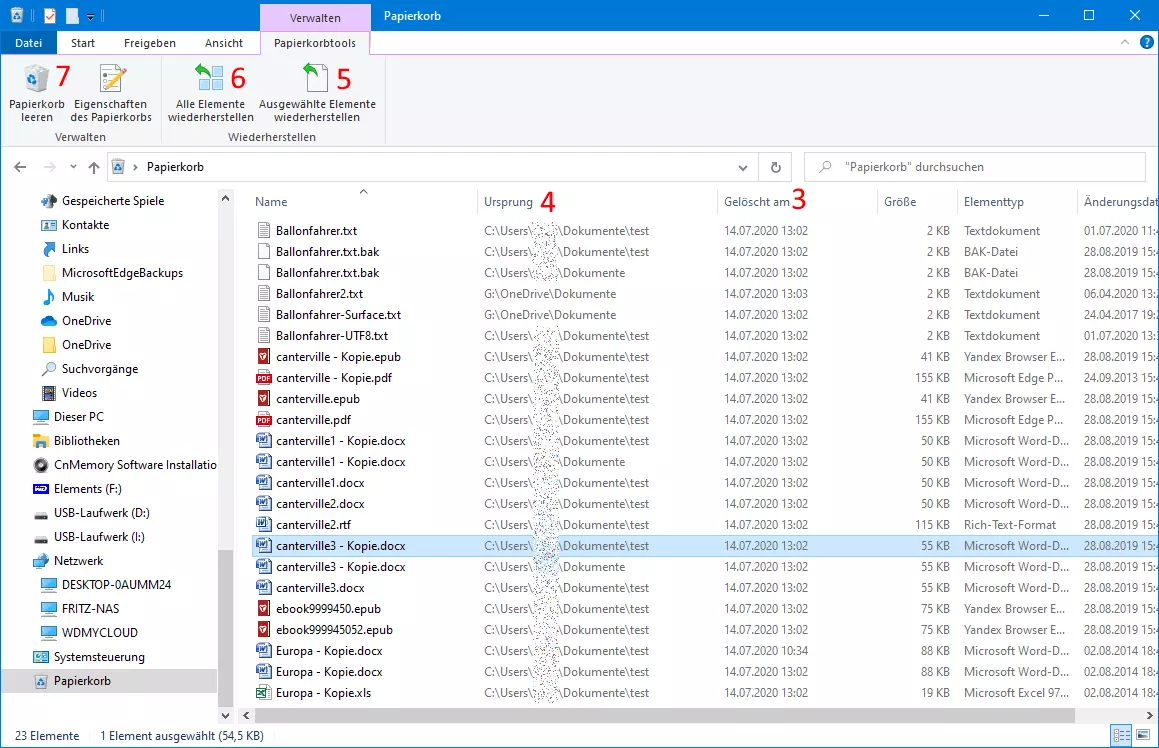Click the refresh button beside address bar
Image resolution: width=1159 pixels, height=748 pixels.
pyautogui.click(x=775, y=167)
